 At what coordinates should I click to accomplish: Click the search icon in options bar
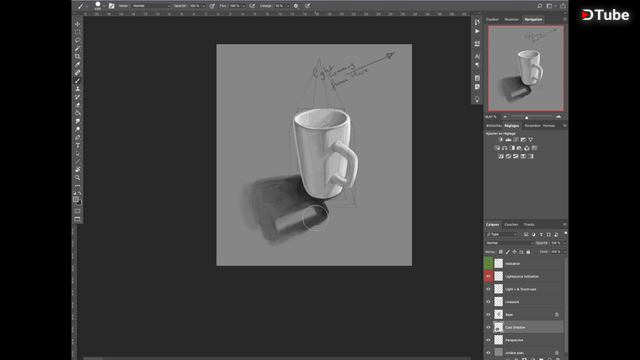click(540, 6)
